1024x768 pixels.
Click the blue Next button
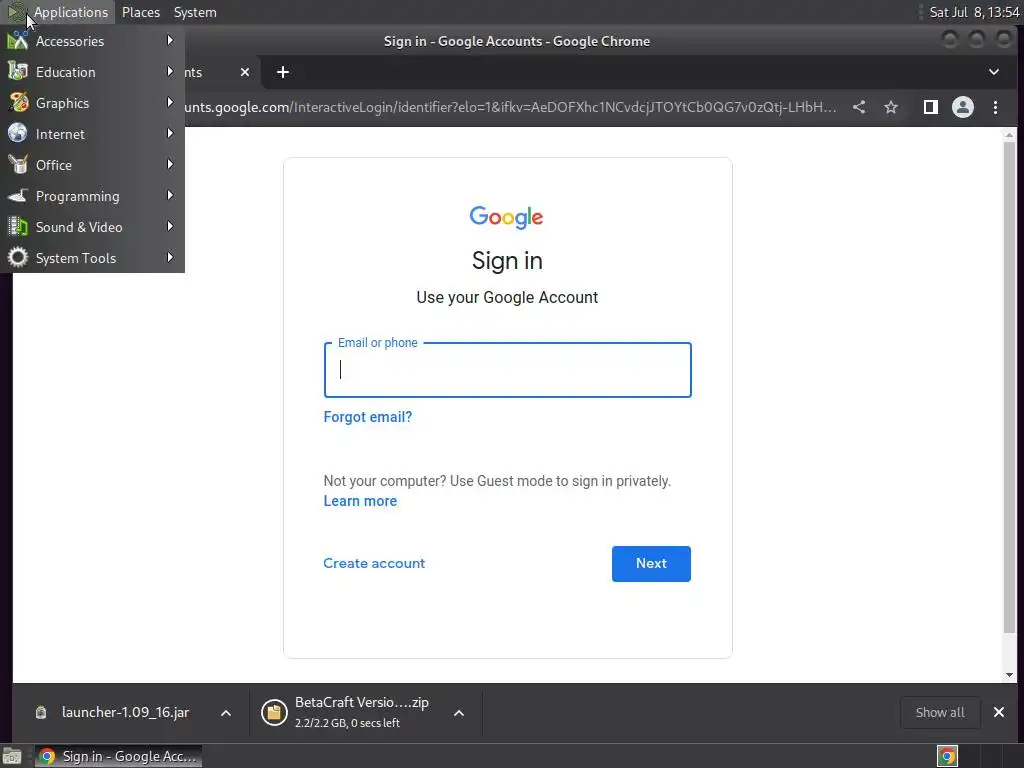(x=651, y=564)
